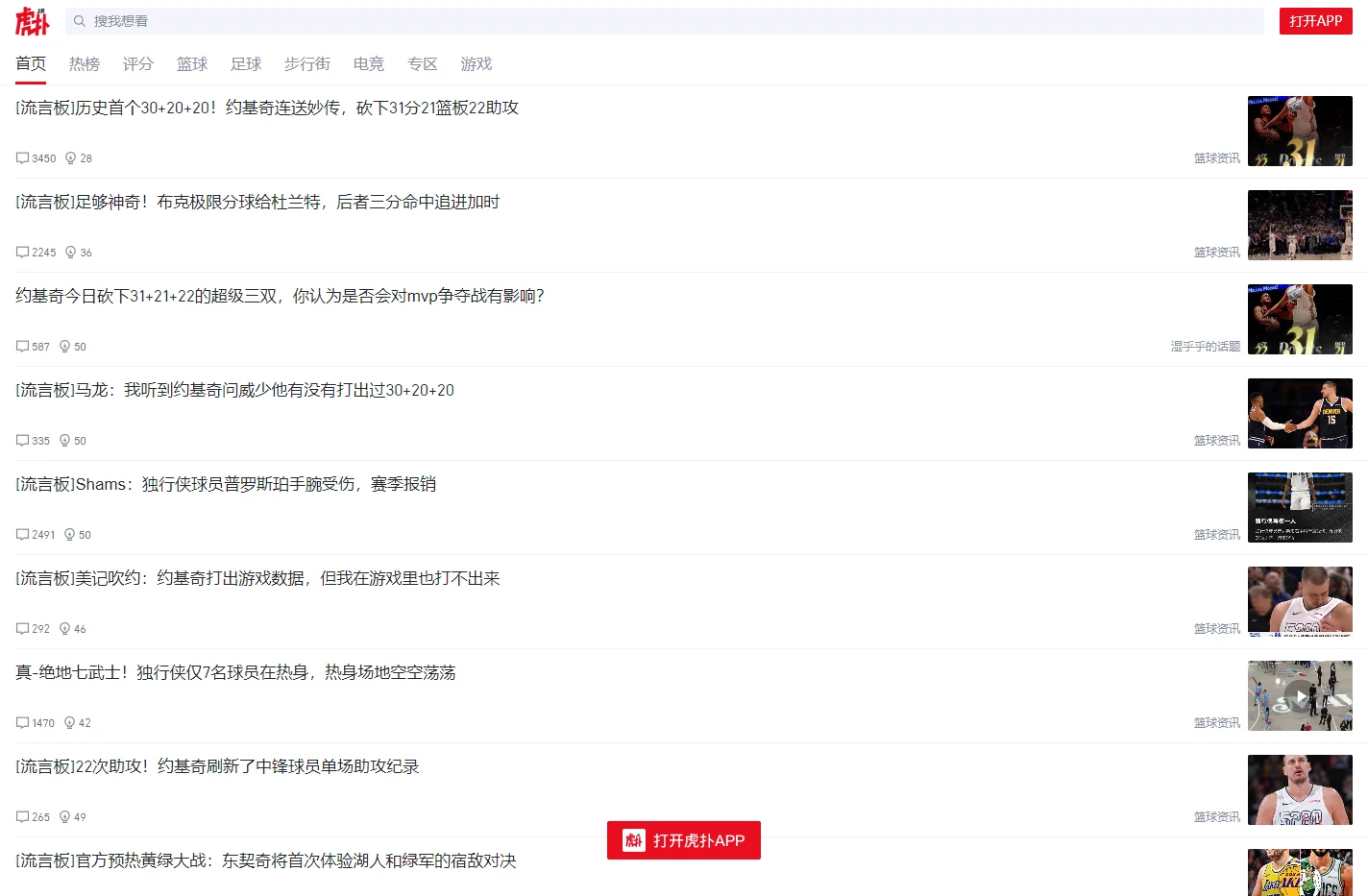Open thumbnail of 美记吹约 post
Screen dimensions: 1368x896
click(x=1300, y=601)
